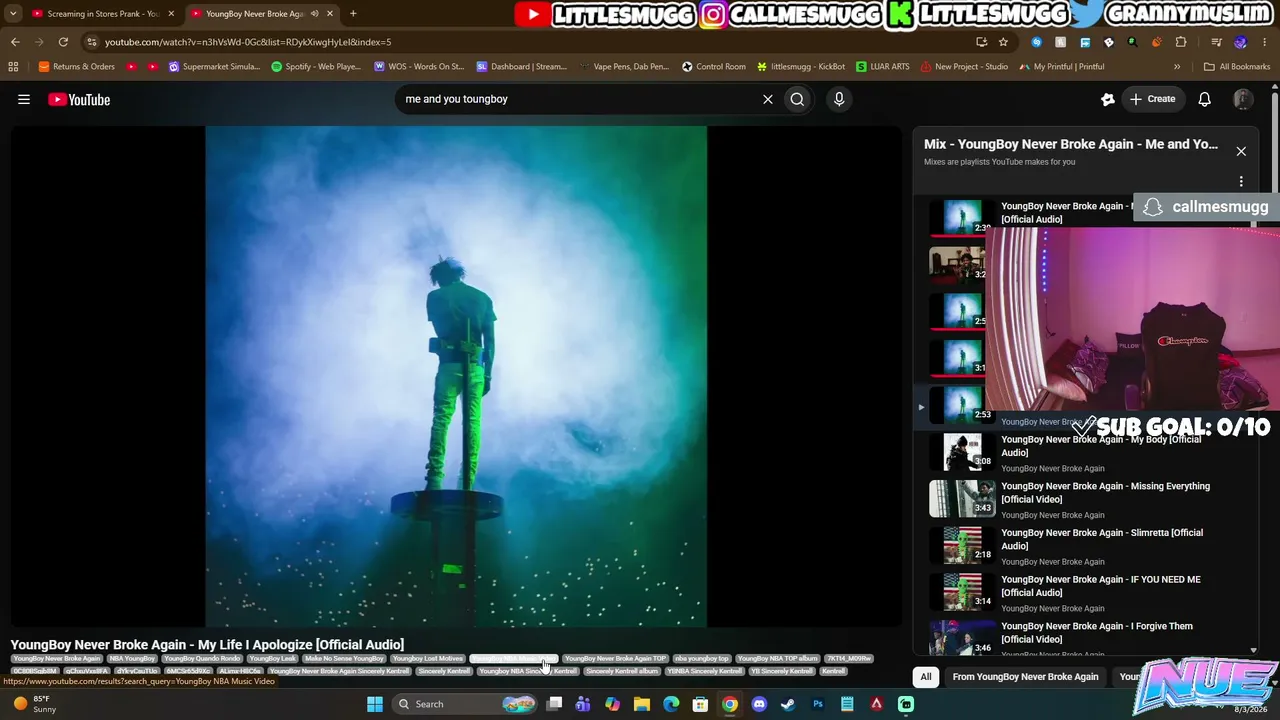Open the Mix playlist three-dot options
The image size is (1280, 720).
pos(1241,182)
